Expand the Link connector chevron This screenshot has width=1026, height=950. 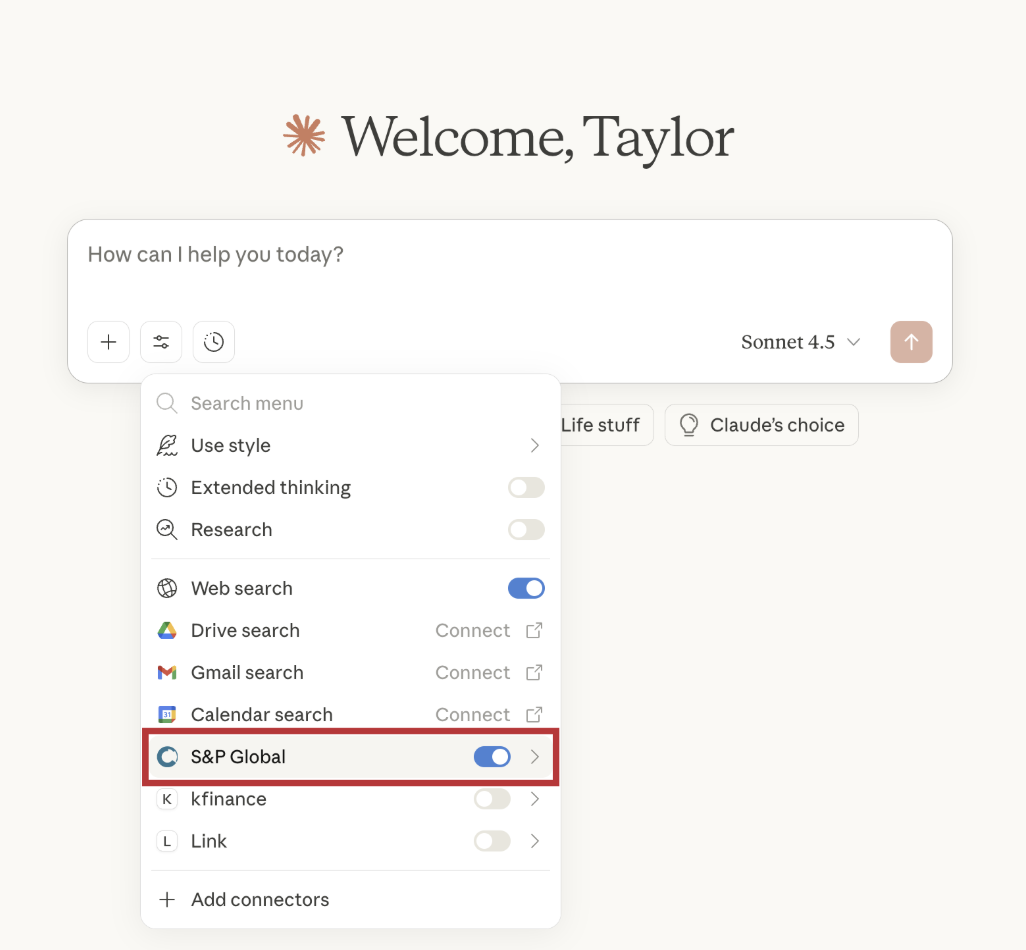pyautogui.click(x=535, y=841)
